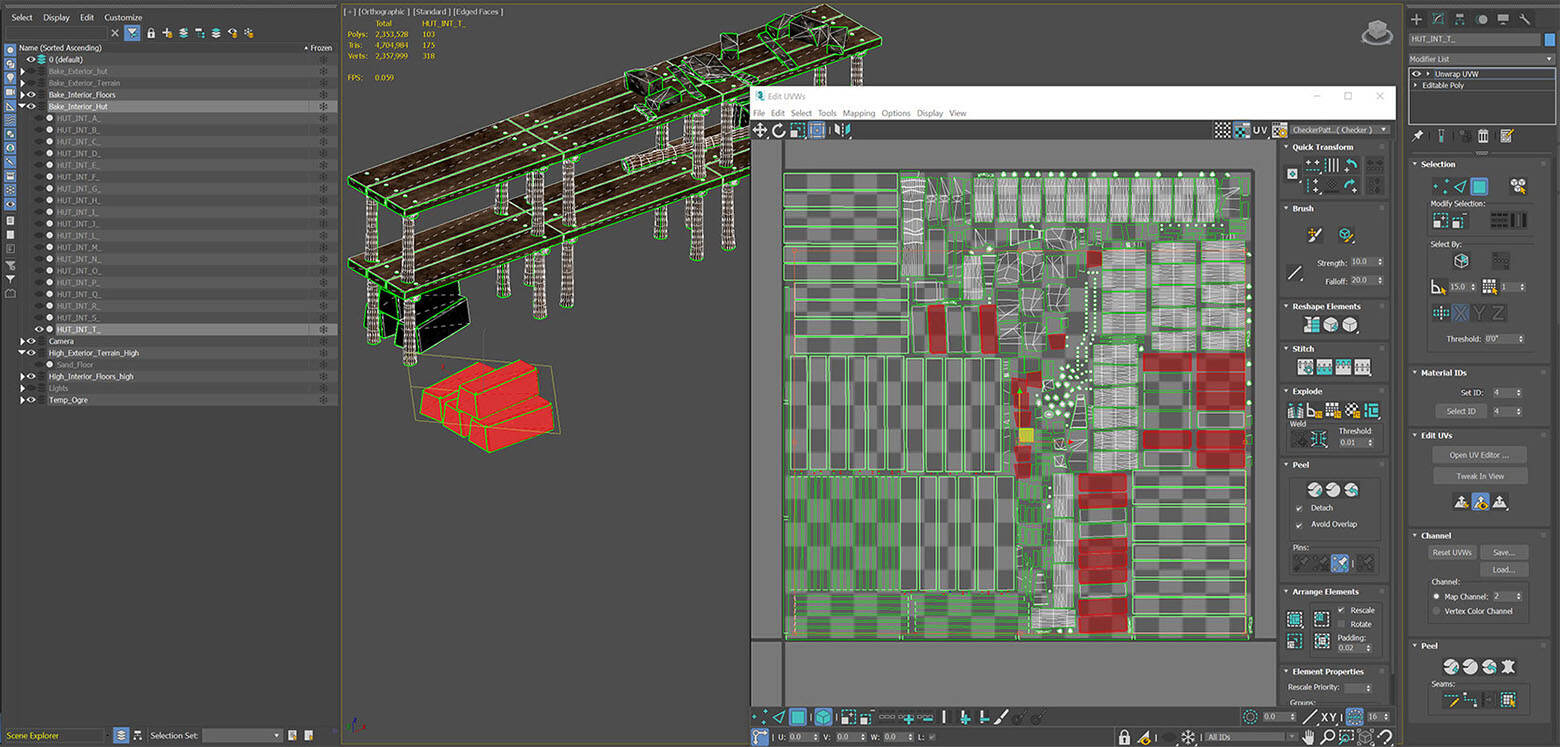The height and width of the screenshot is (747, 1560).
Task: Click the Tweak In View button
Action: click(1479, 476)
